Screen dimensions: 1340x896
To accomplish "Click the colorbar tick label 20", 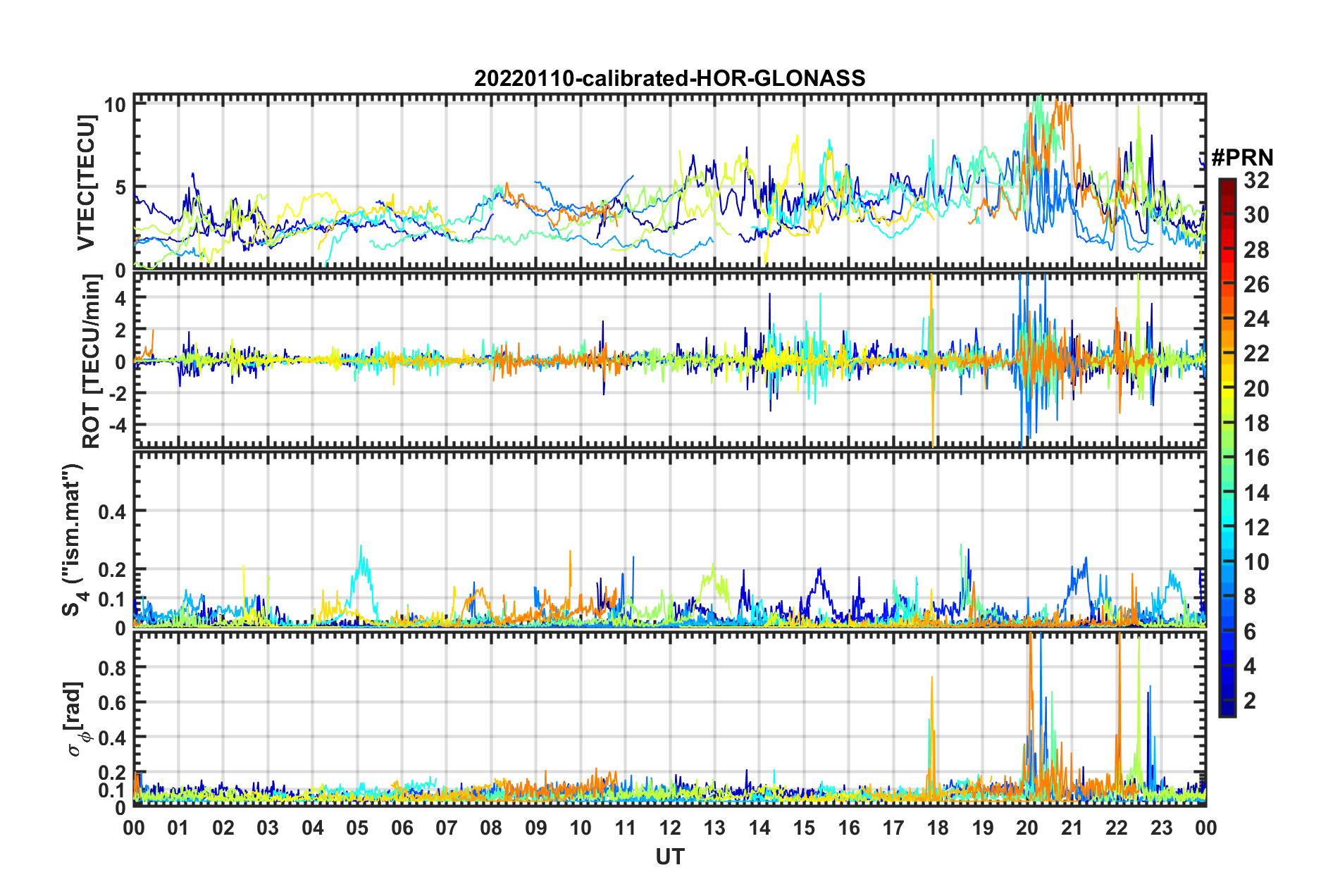I will [1257, 389].
